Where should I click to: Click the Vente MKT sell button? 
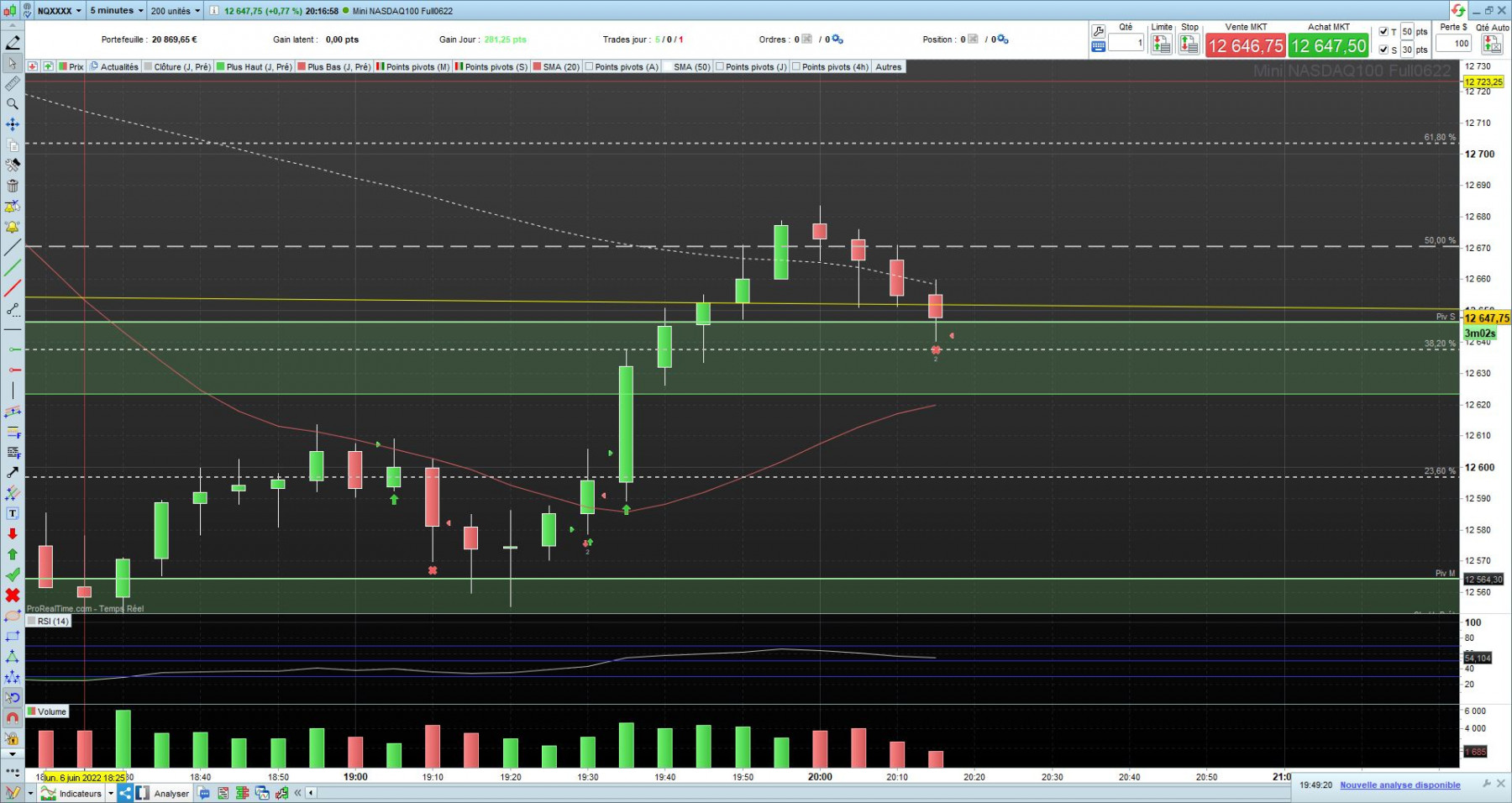tap(1246, 45)
